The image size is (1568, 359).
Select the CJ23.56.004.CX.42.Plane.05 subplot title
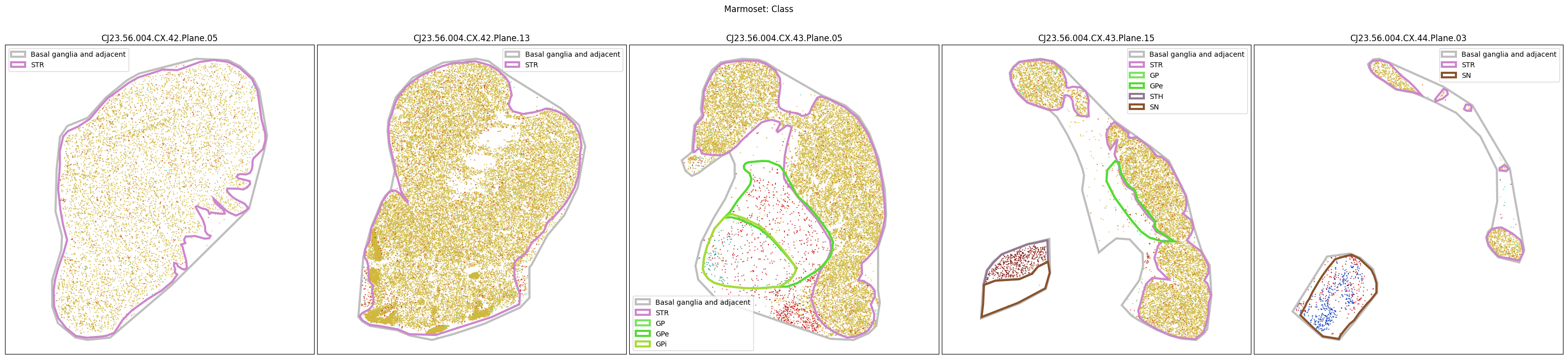pos(159,38)
